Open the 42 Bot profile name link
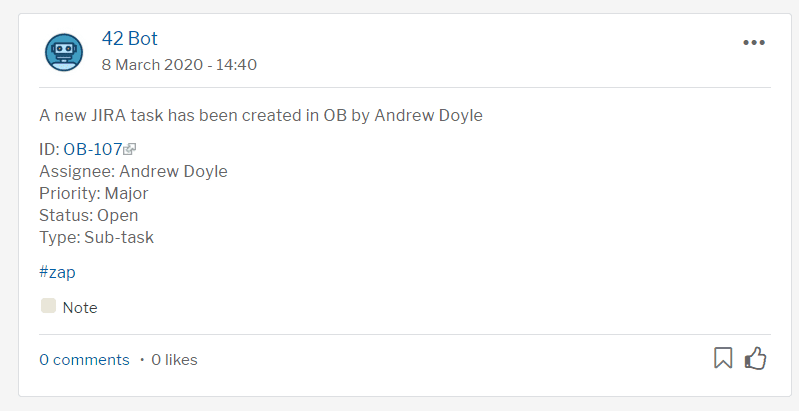Viewport: 799px width, 411px height. tap(129, 38)
